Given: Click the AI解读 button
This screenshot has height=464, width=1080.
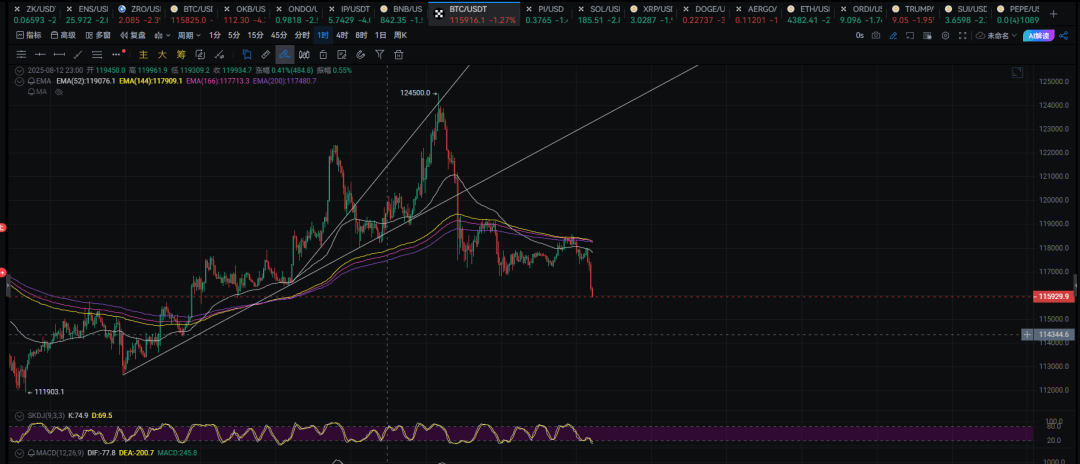Looking at the screenshot, I should [x=1038, y=35].
